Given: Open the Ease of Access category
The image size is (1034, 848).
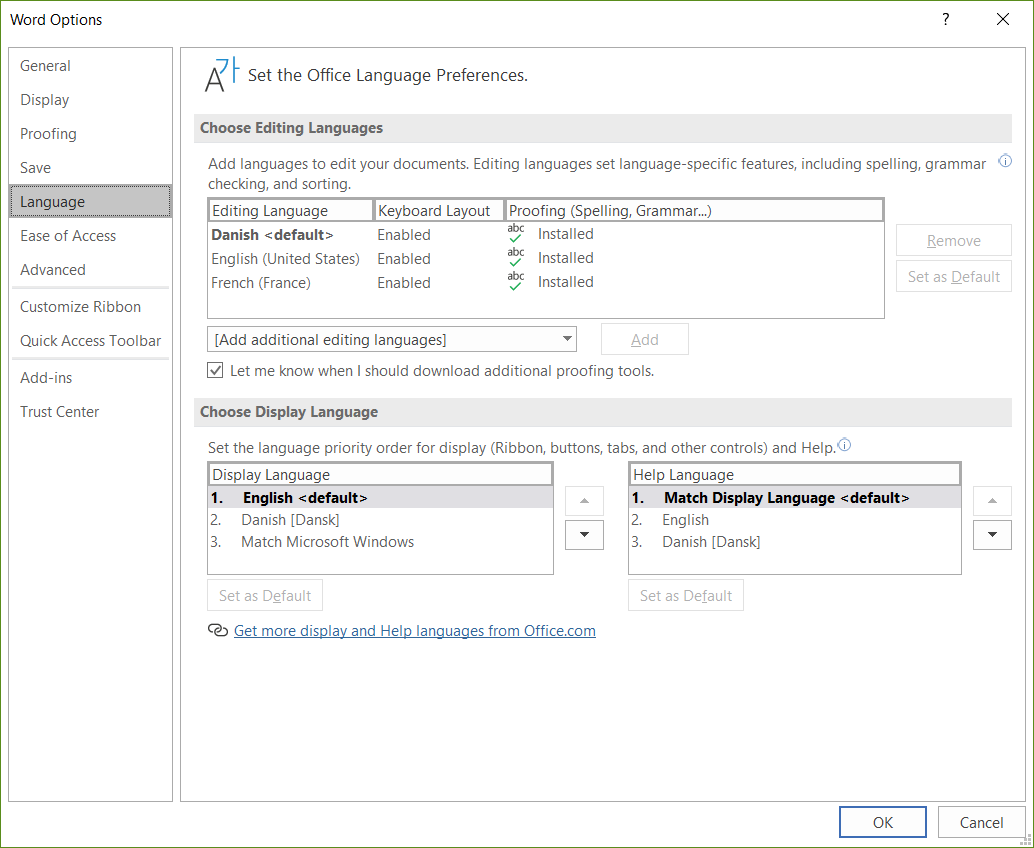Looking at the screenshot, I should (90, 235).
